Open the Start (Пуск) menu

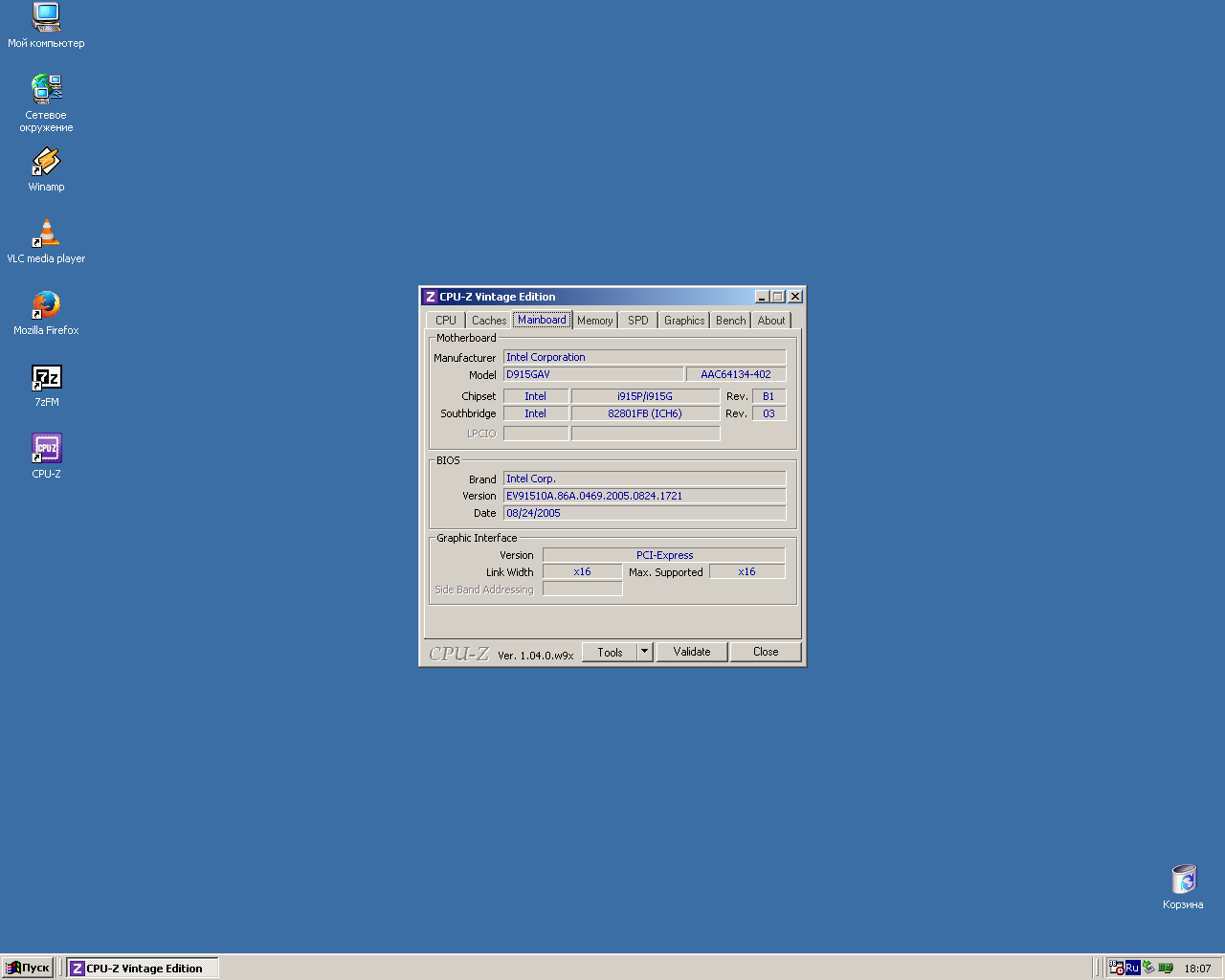click(28, 968)
